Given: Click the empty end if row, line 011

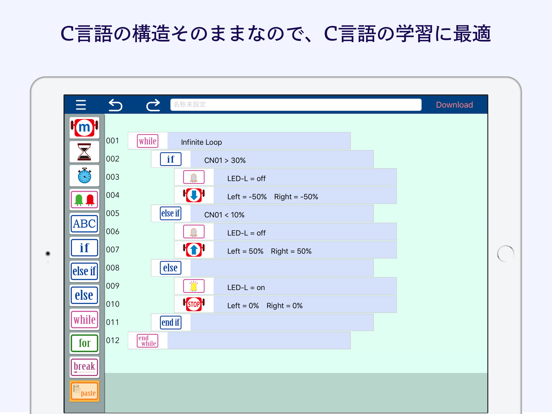Looking at the screenshot, I should tap(282, 322).
